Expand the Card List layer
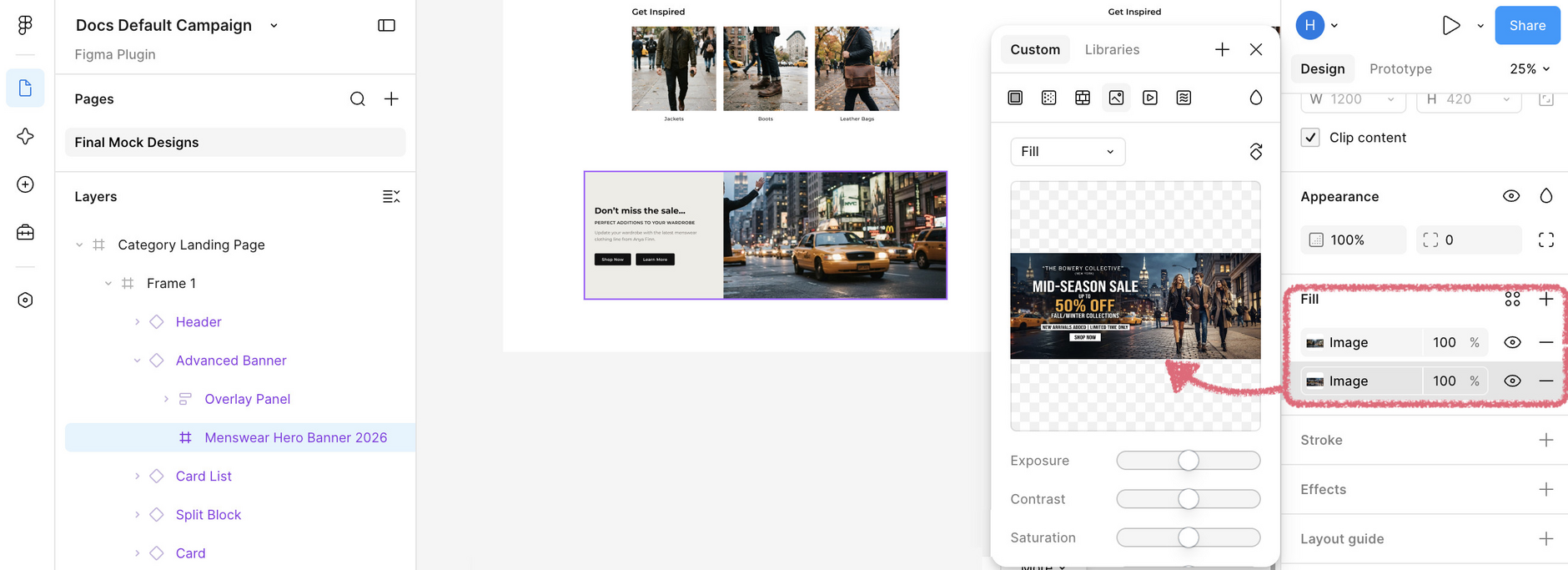The width and height of the screenshot is (1568, 570). 137,476
